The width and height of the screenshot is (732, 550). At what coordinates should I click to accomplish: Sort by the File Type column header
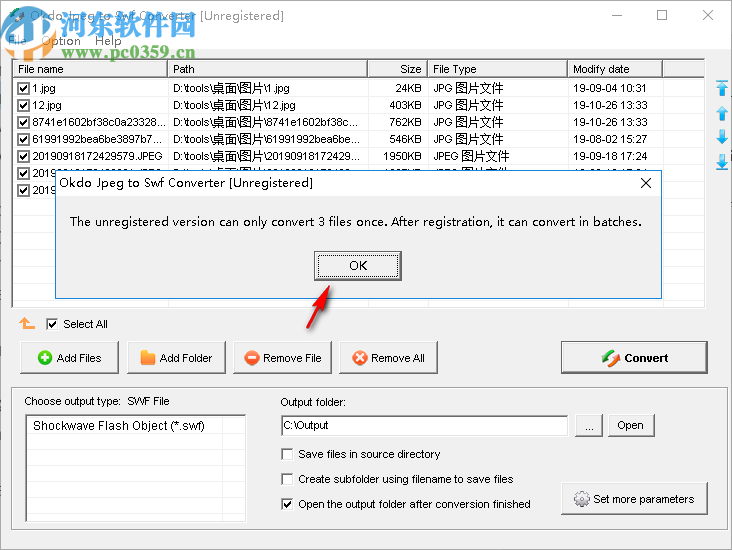point(498,69)
